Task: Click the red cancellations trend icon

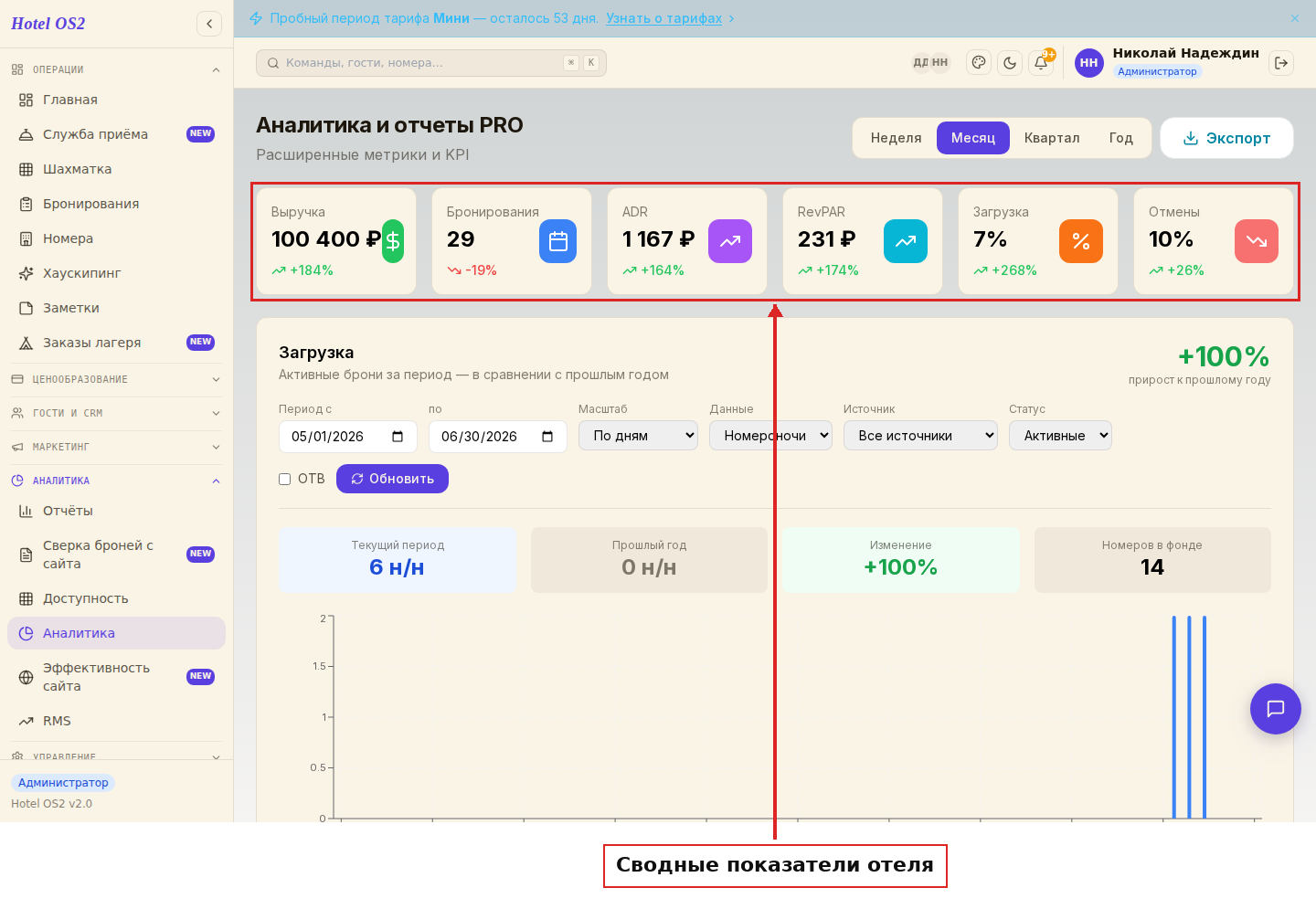Action: (1257, 241)
